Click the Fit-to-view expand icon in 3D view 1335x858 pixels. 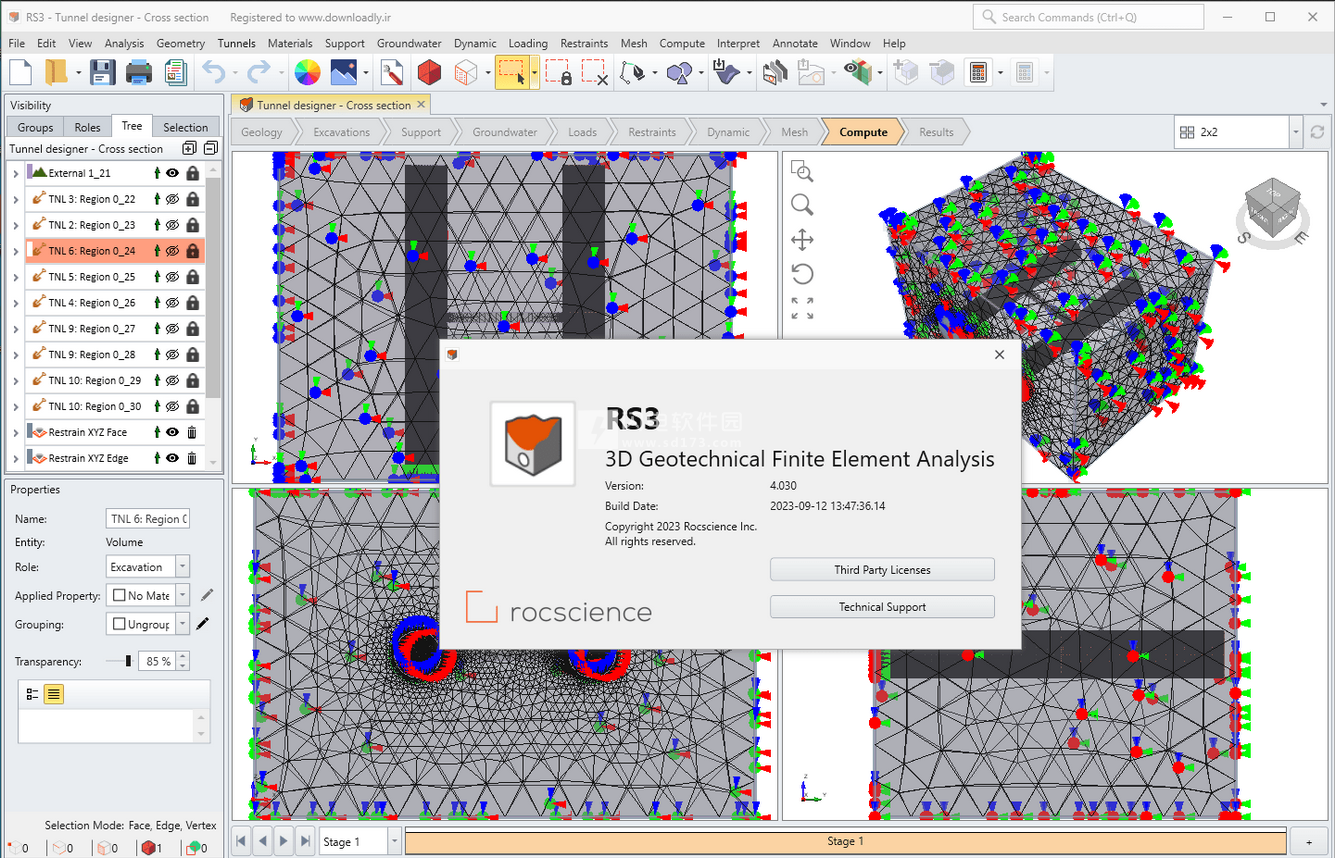tap(802, 308)
